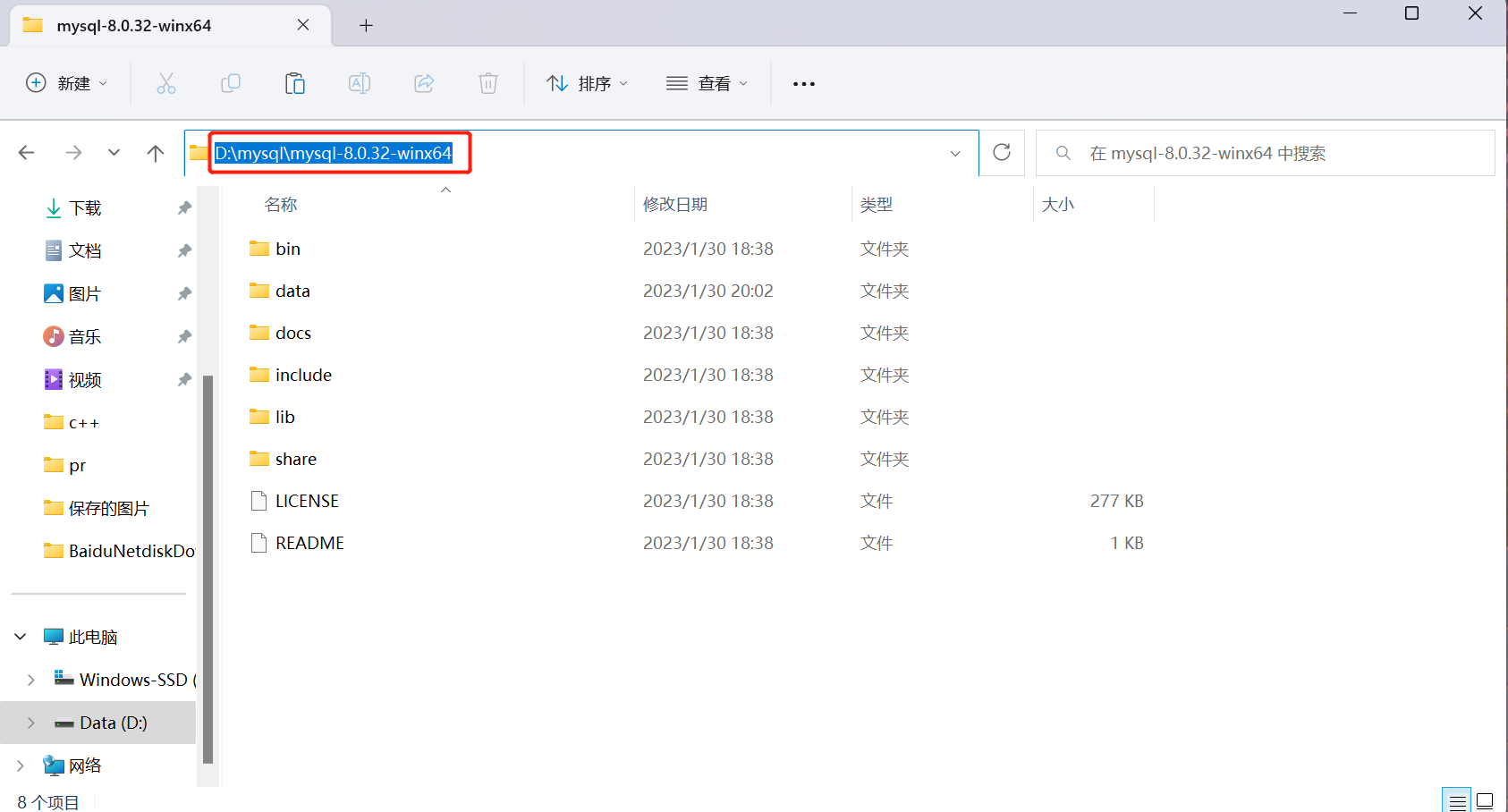Click the Copy icon in toolbar
The height and width of the screenshot is (812, 1508).
[x=231, y=83]
